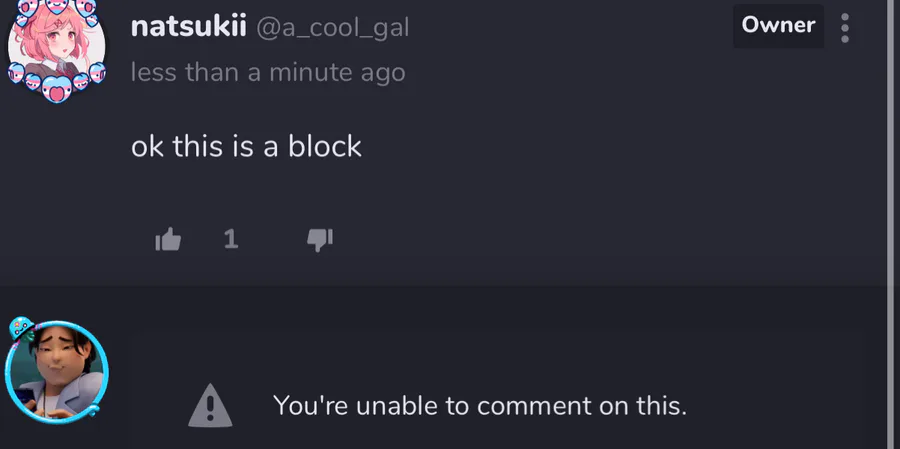Open the profile via natsukii display name
Image resolution: width=900 pixels, height=449 pixels.
pyautogui.click(x=188, y=26)
